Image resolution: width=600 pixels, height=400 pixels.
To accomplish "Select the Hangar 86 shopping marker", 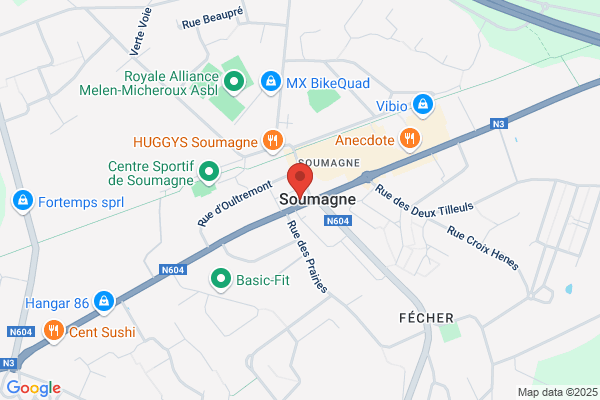I will pos(104,302).
